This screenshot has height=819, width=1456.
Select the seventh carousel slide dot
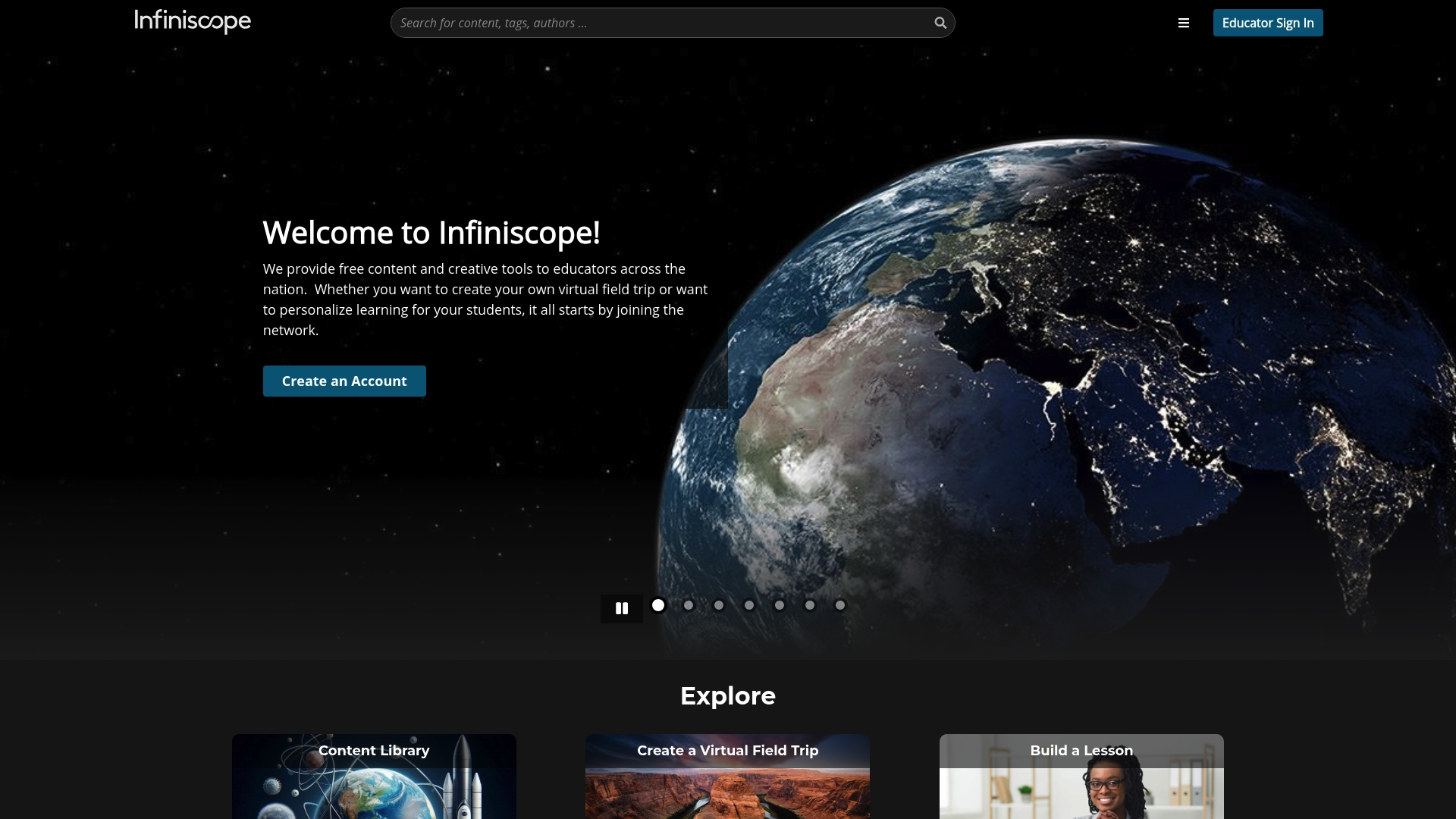click(x=840, y=605)
